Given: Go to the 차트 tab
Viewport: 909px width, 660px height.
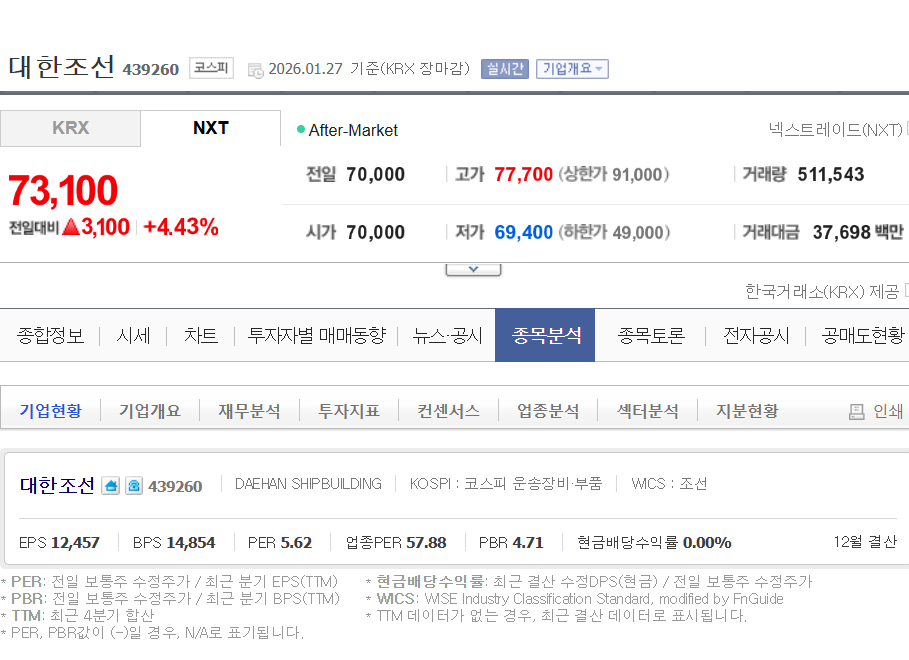Looking at the screenshot, I should pos(201,336).
